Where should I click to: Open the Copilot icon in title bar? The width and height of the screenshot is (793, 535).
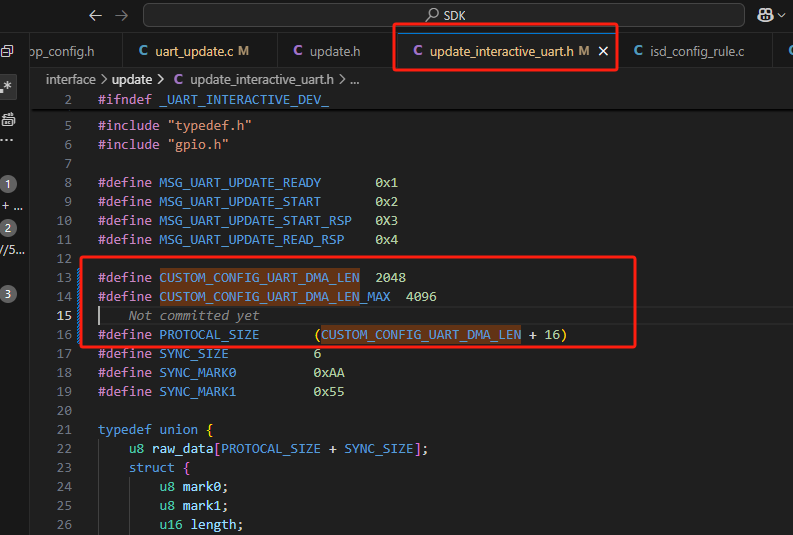pos(765,15)
